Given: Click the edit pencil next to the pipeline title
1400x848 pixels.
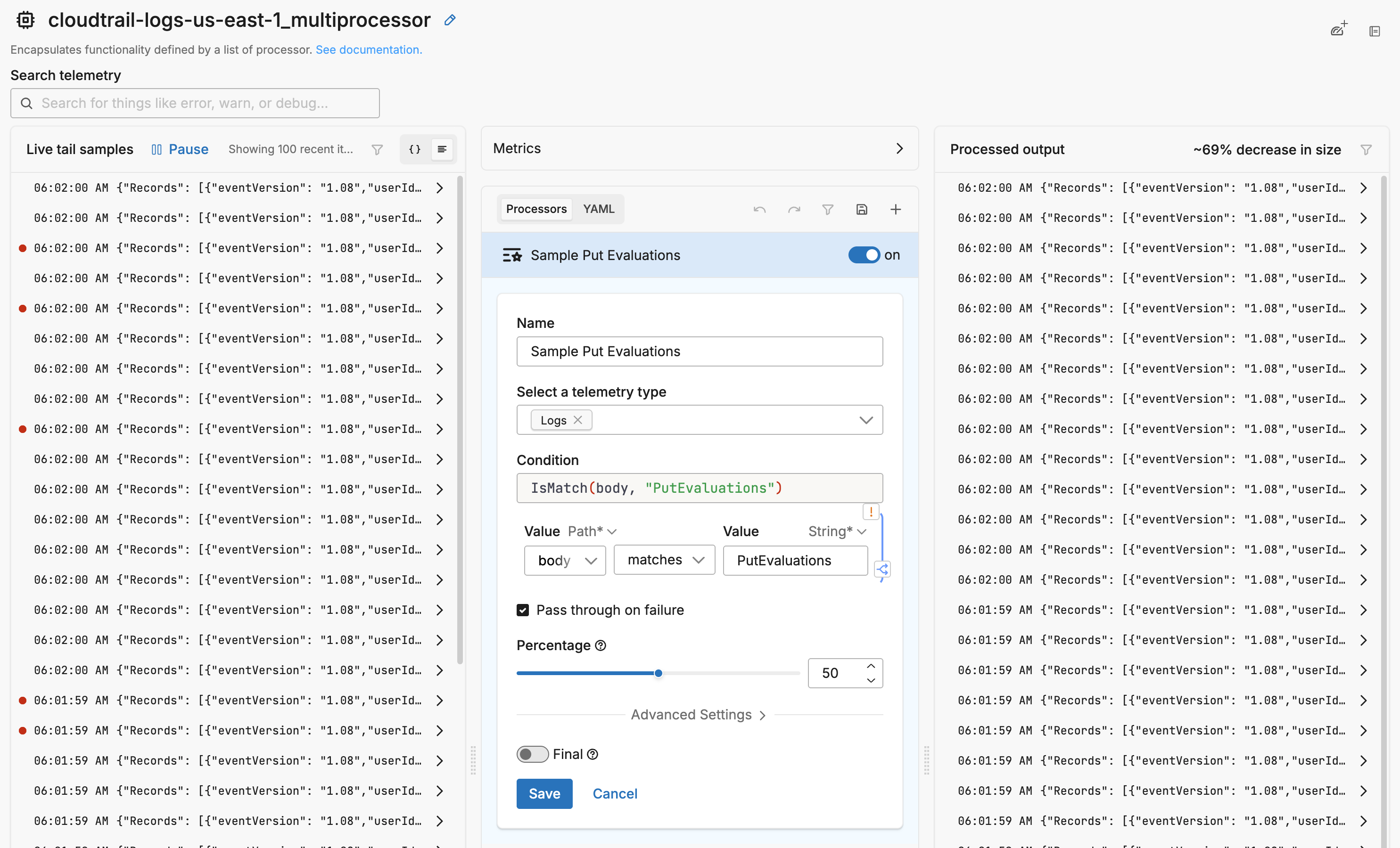Looking at the screenshot, I should coord(449,20).
